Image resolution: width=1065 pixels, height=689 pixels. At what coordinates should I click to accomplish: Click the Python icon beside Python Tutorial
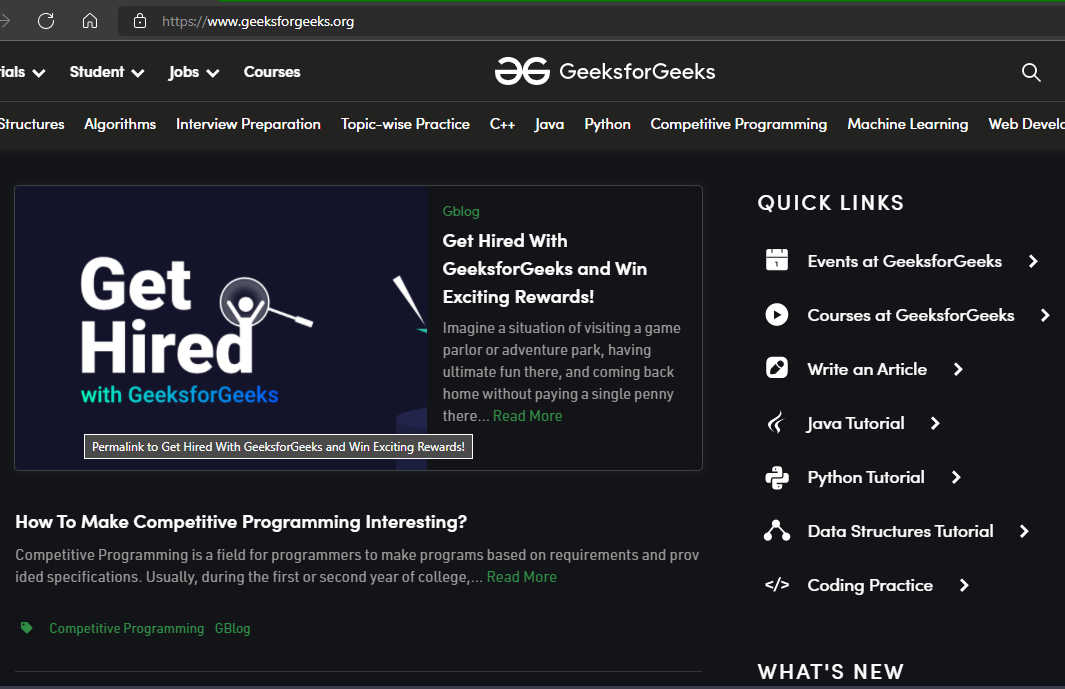point(777,477)
